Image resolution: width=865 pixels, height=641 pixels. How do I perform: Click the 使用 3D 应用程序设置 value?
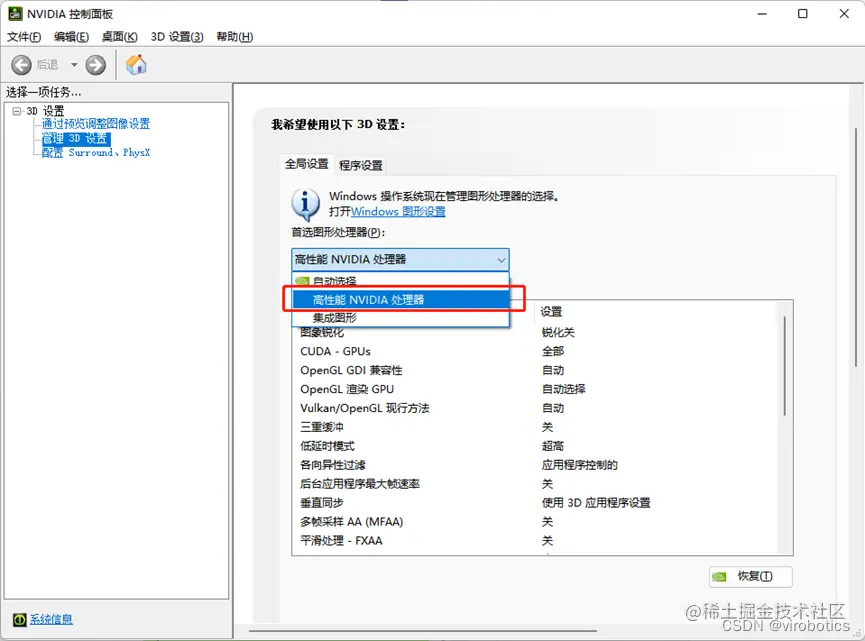point(596,503)
